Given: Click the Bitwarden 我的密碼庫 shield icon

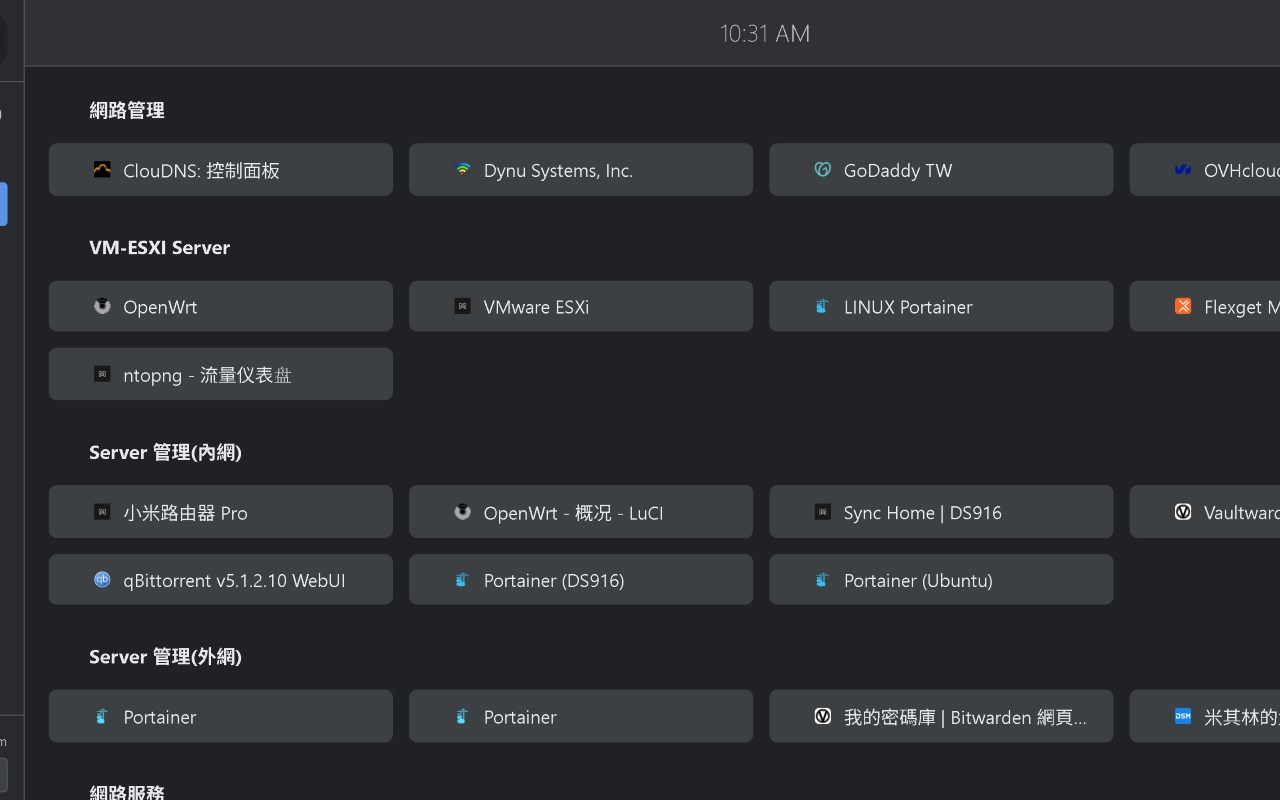Looking at the screenshot, I should [x=822, y=716].
